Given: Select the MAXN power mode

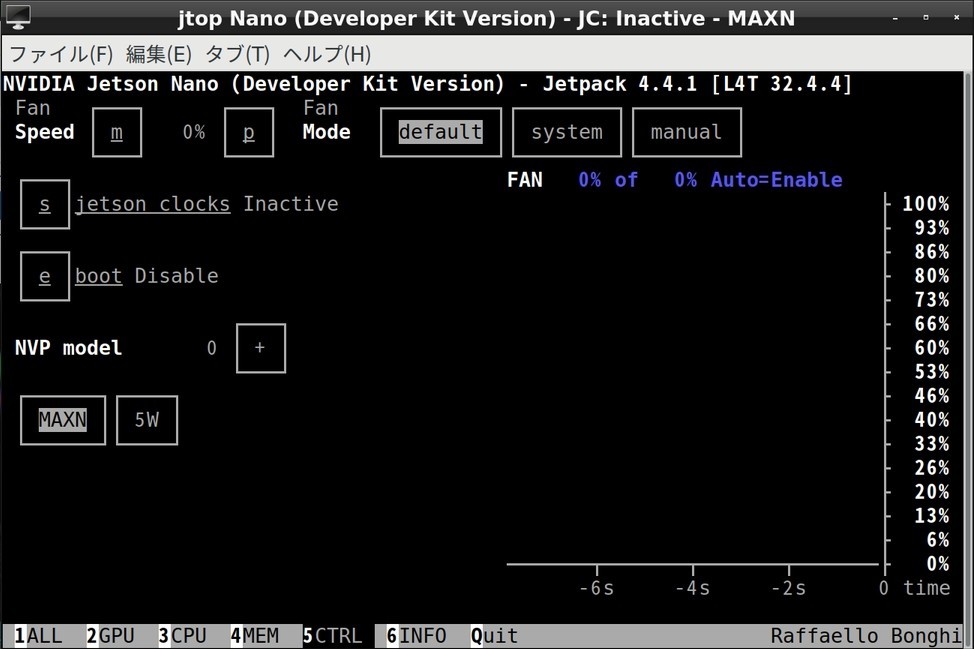Looking at the screenshot, I should click(x=63, y=420).
